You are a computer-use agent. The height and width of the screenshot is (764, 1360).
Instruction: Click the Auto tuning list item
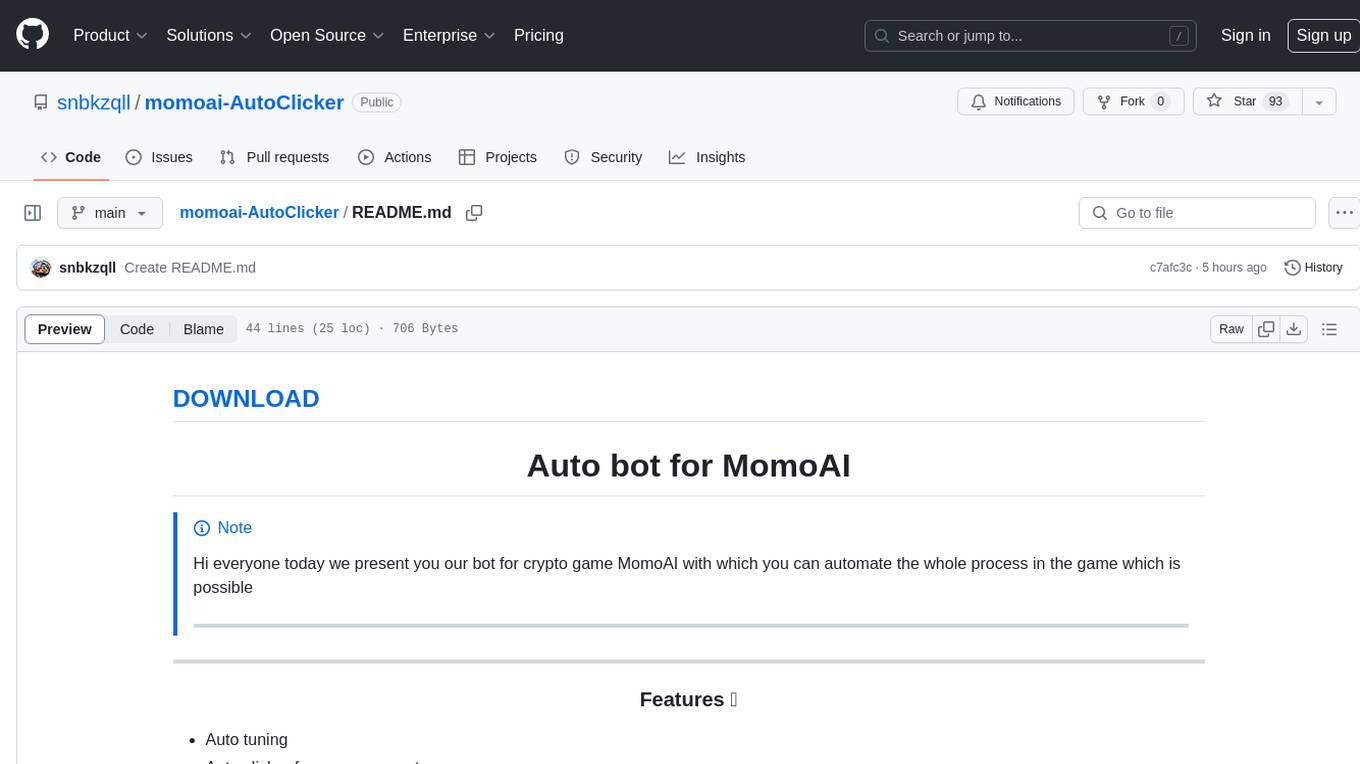[x=246, y=739]
